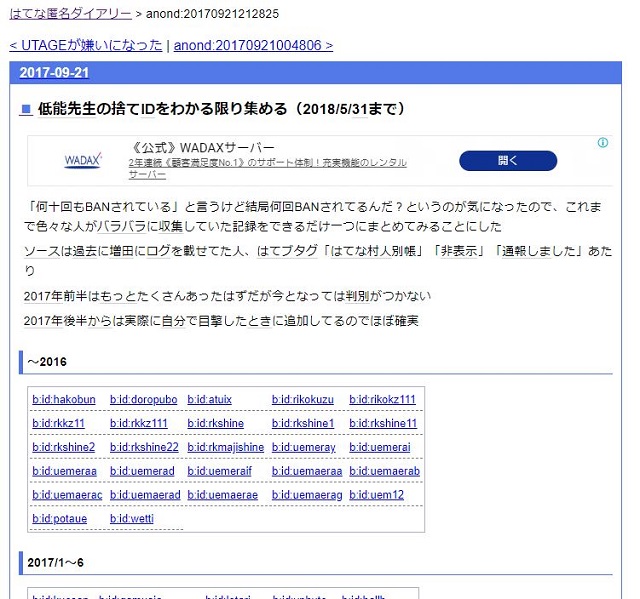Open the はてな匿名ダイアリー home link
Image resolution: width=640 pixels, height=599 pixels.
click(70, 14)
